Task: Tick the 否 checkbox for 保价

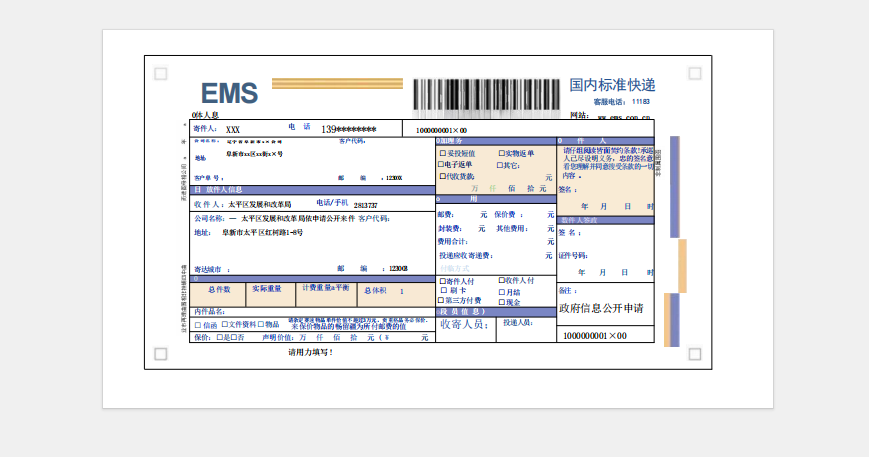Action: [234, 337]
